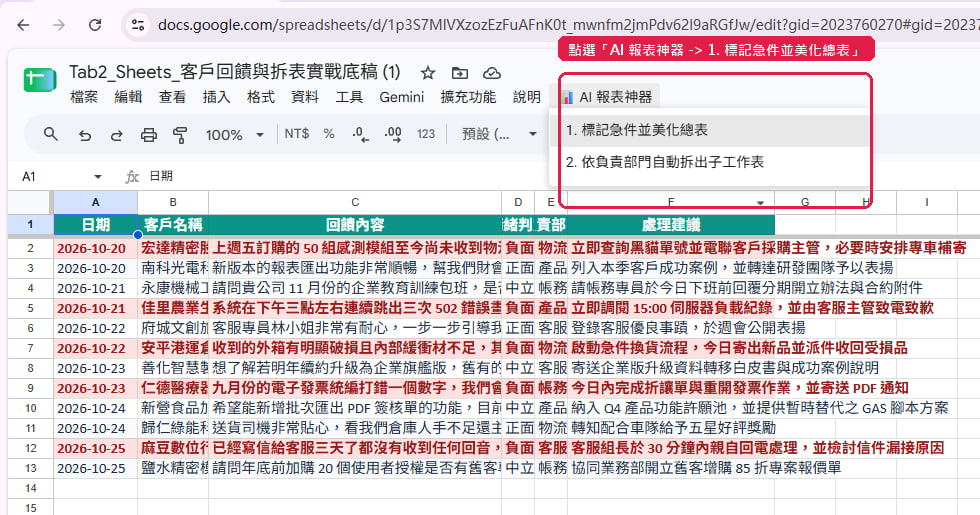Select row 14 header
Screen dimensions: 980x515
pos(30,488)
